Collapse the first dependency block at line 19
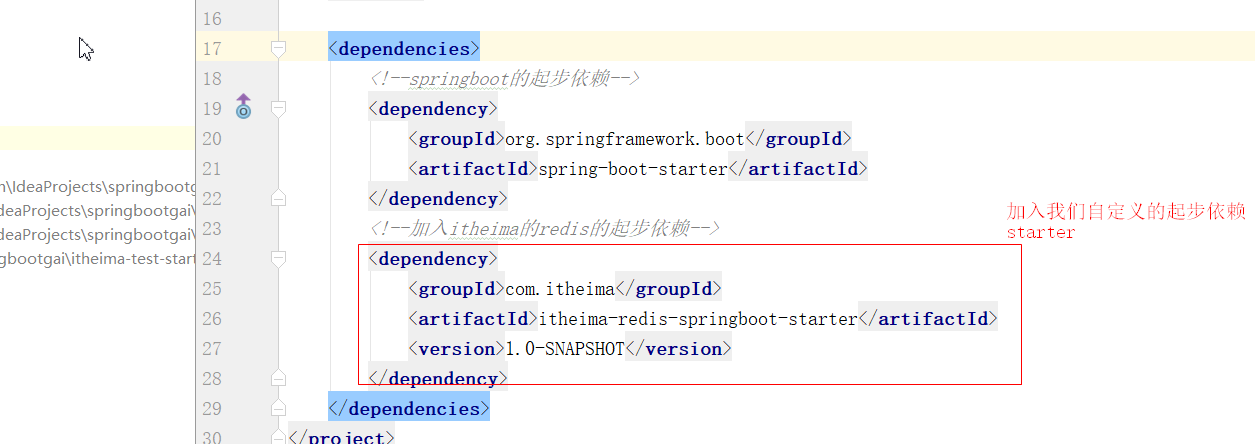Image resolution: width=1255 pixels, height=444 pixels. coord(278,108)
